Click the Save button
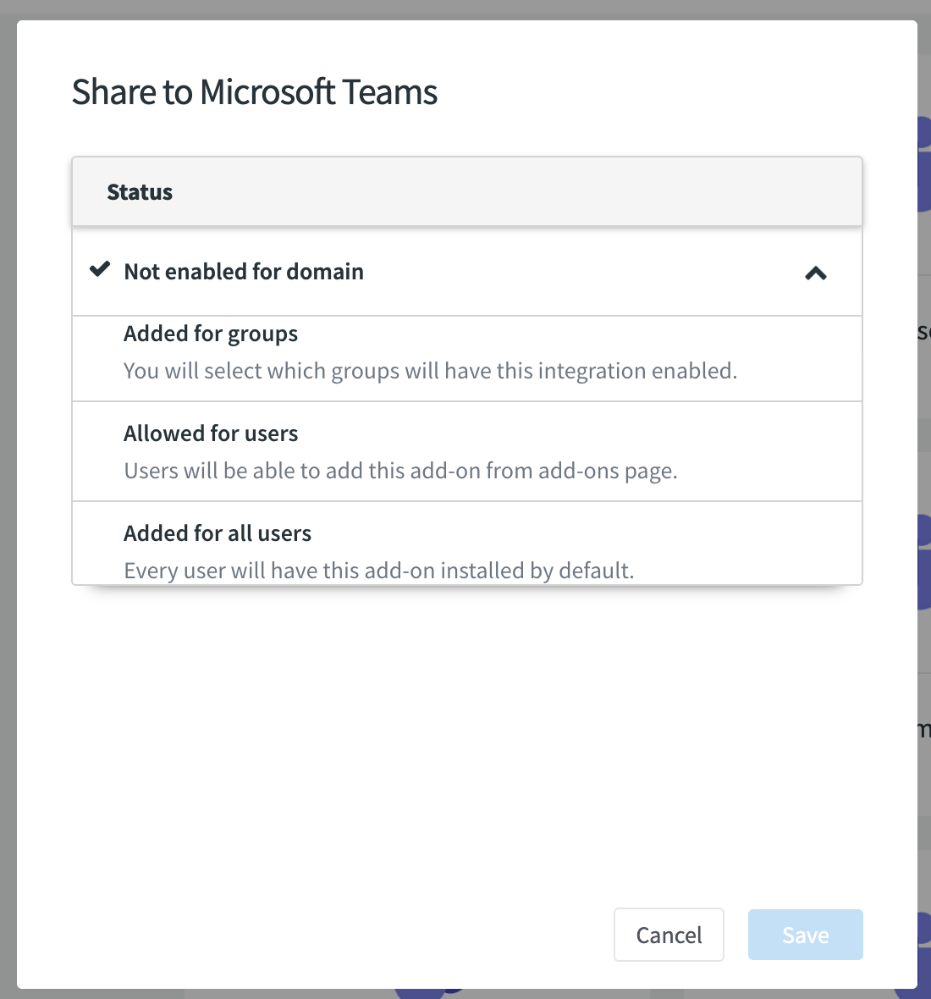This screenshot has height=999, width=931. click(x=805, y=935)
